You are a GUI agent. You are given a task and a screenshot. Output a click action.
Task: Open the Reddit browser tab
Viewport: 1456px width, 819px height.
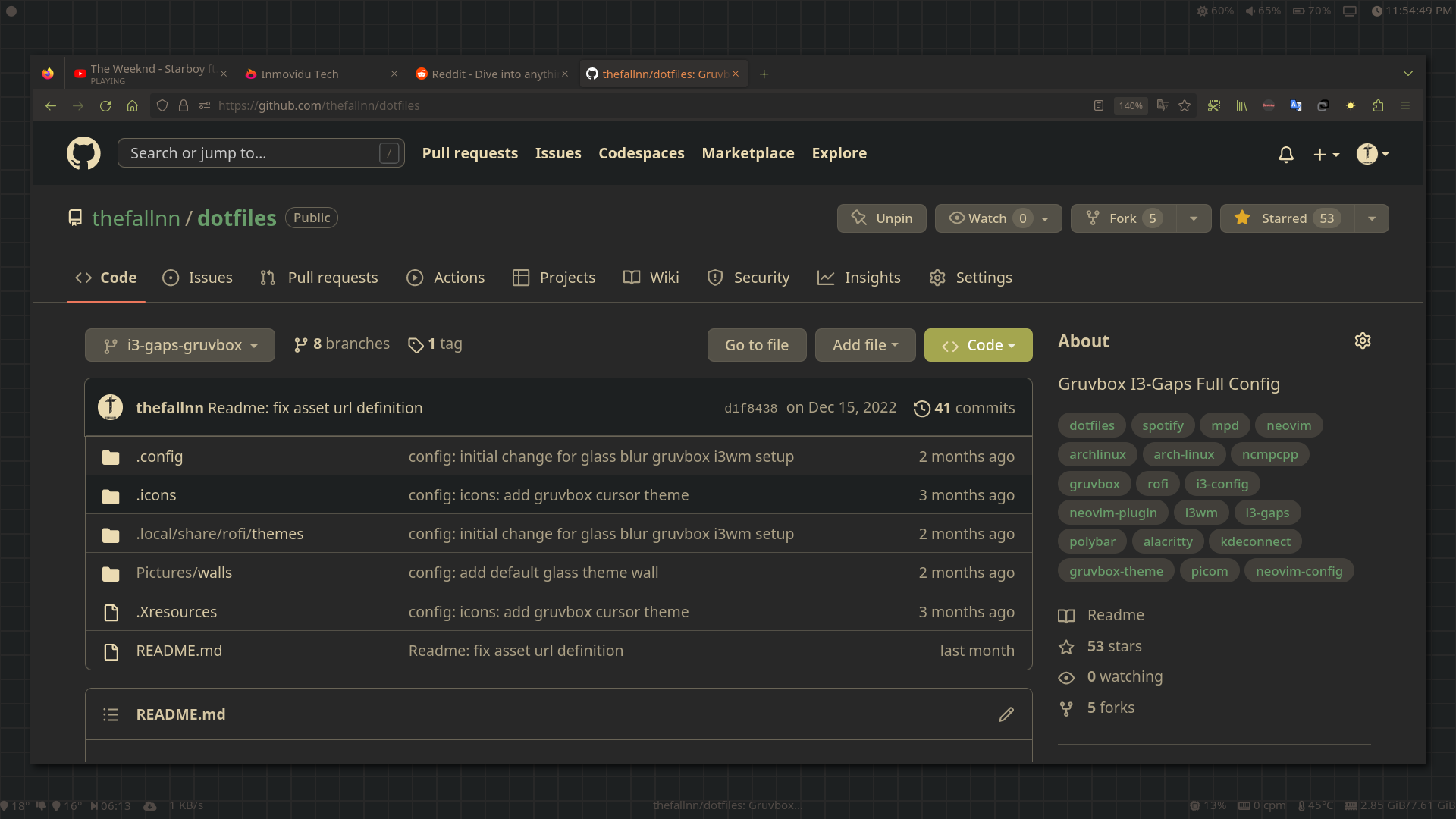[491, 74]
